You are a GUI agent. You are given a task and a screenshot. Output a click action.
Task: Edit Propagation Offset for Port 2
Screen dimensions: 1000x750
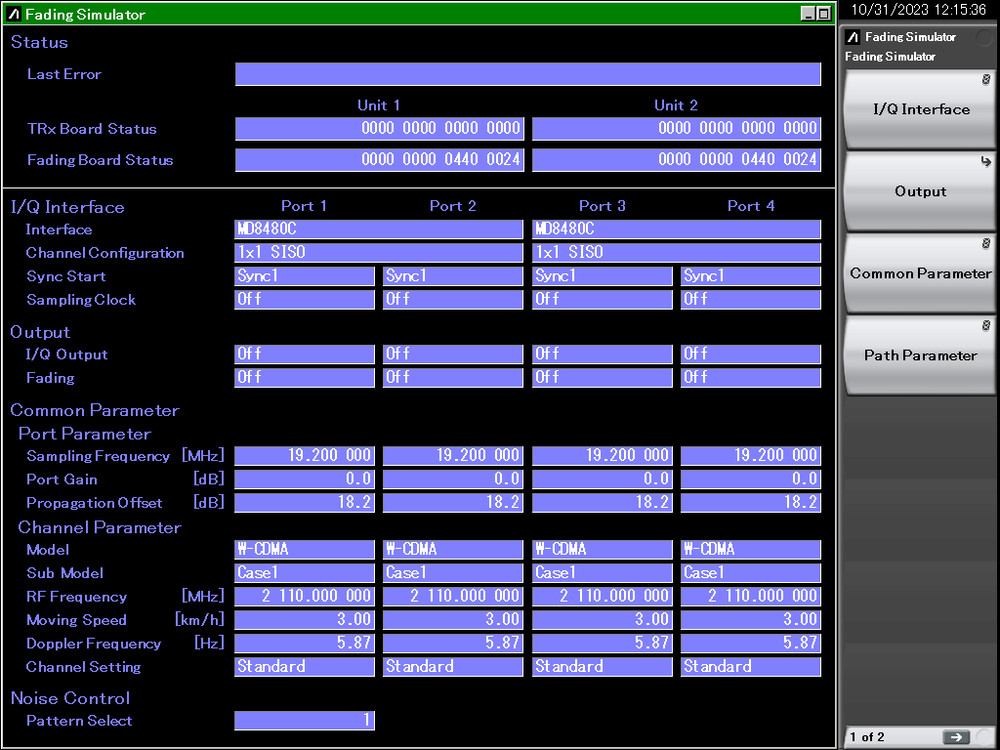click(453, 503)
